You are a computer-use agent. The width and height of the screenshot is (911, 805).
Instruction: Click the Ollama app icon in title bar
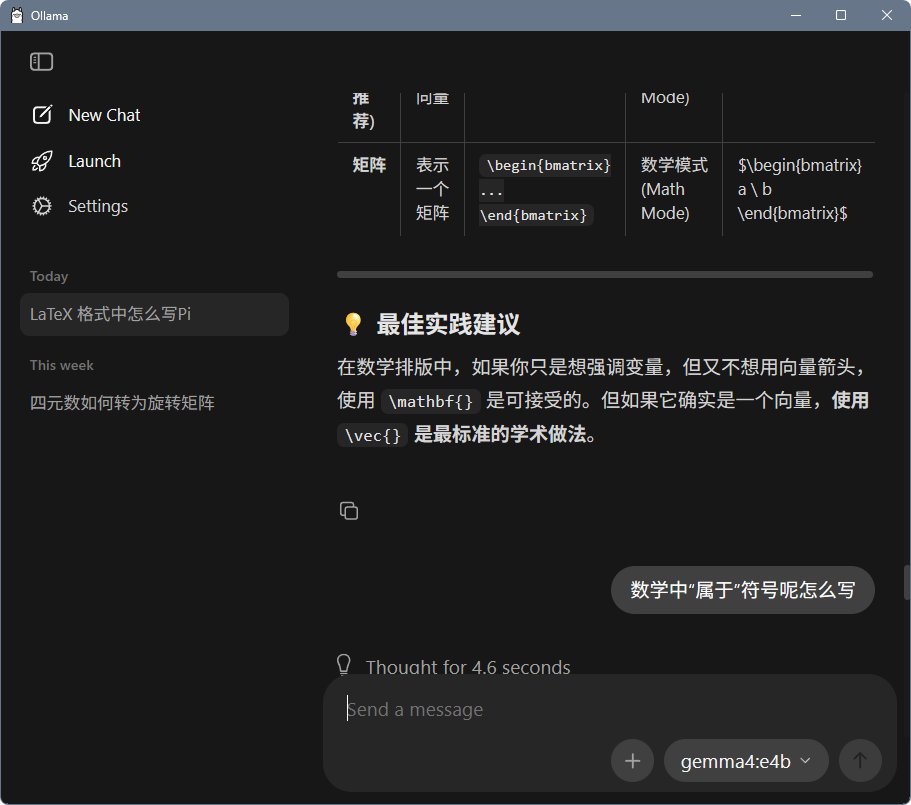(x=17, y=16)
